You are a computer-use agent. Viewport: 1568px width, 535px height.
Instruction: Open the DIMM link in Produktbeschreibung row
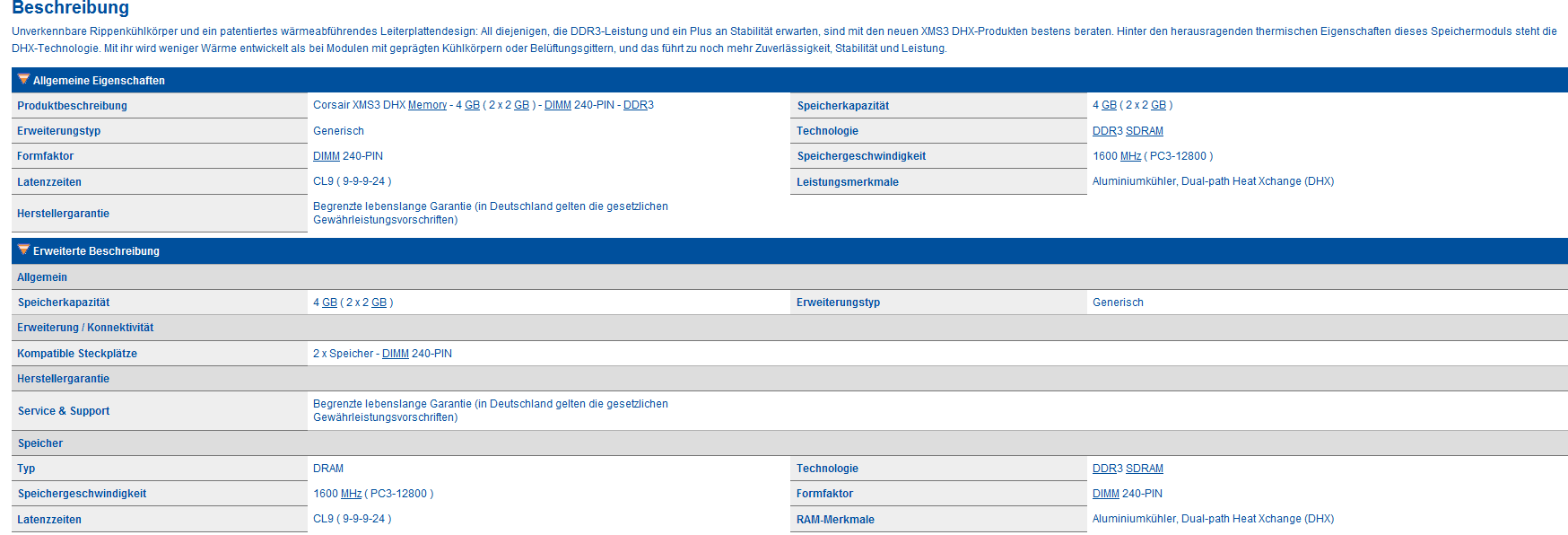(x=557, y=105)
